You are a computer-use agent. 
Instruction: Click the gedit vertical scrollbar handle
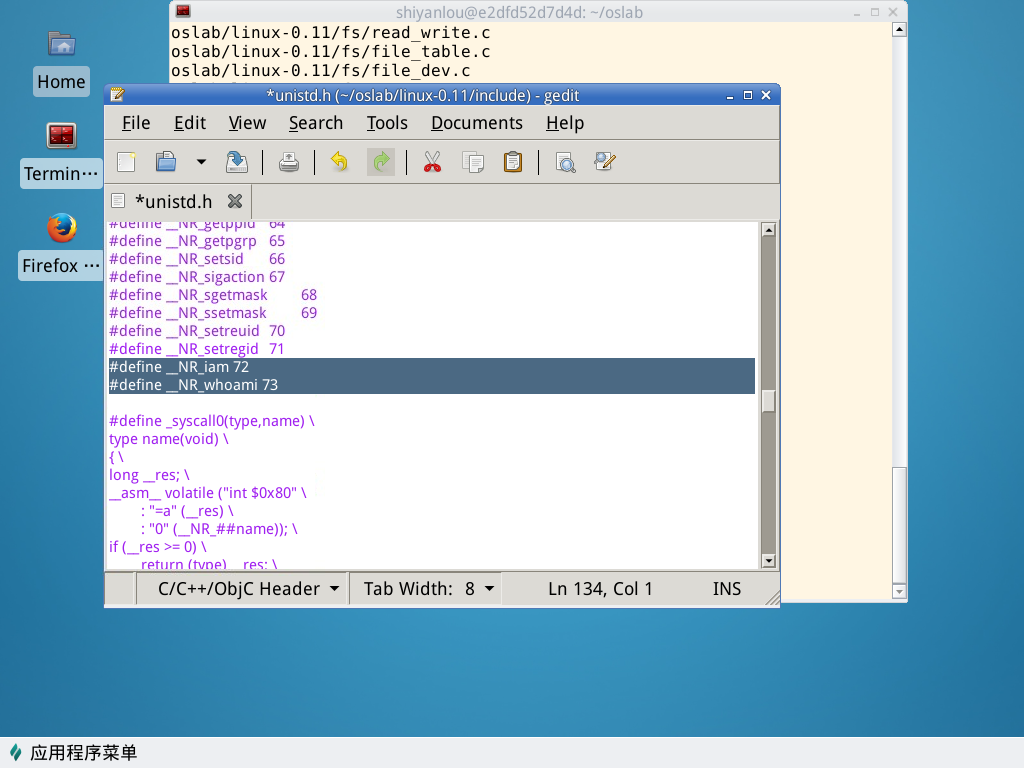[x=768, y=400]
